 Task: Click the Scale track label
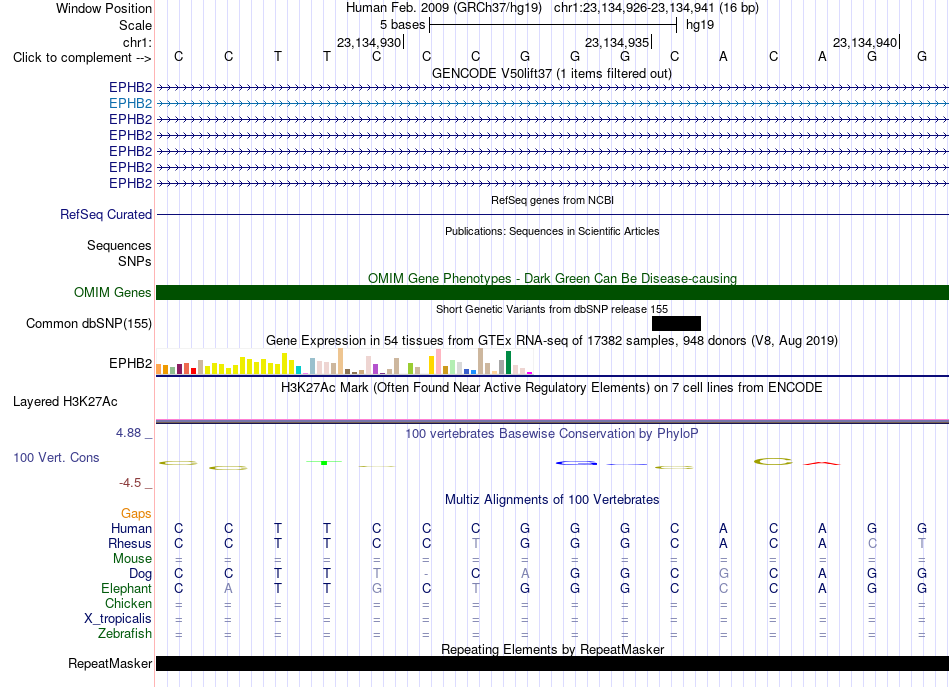(x=135, y=25)
